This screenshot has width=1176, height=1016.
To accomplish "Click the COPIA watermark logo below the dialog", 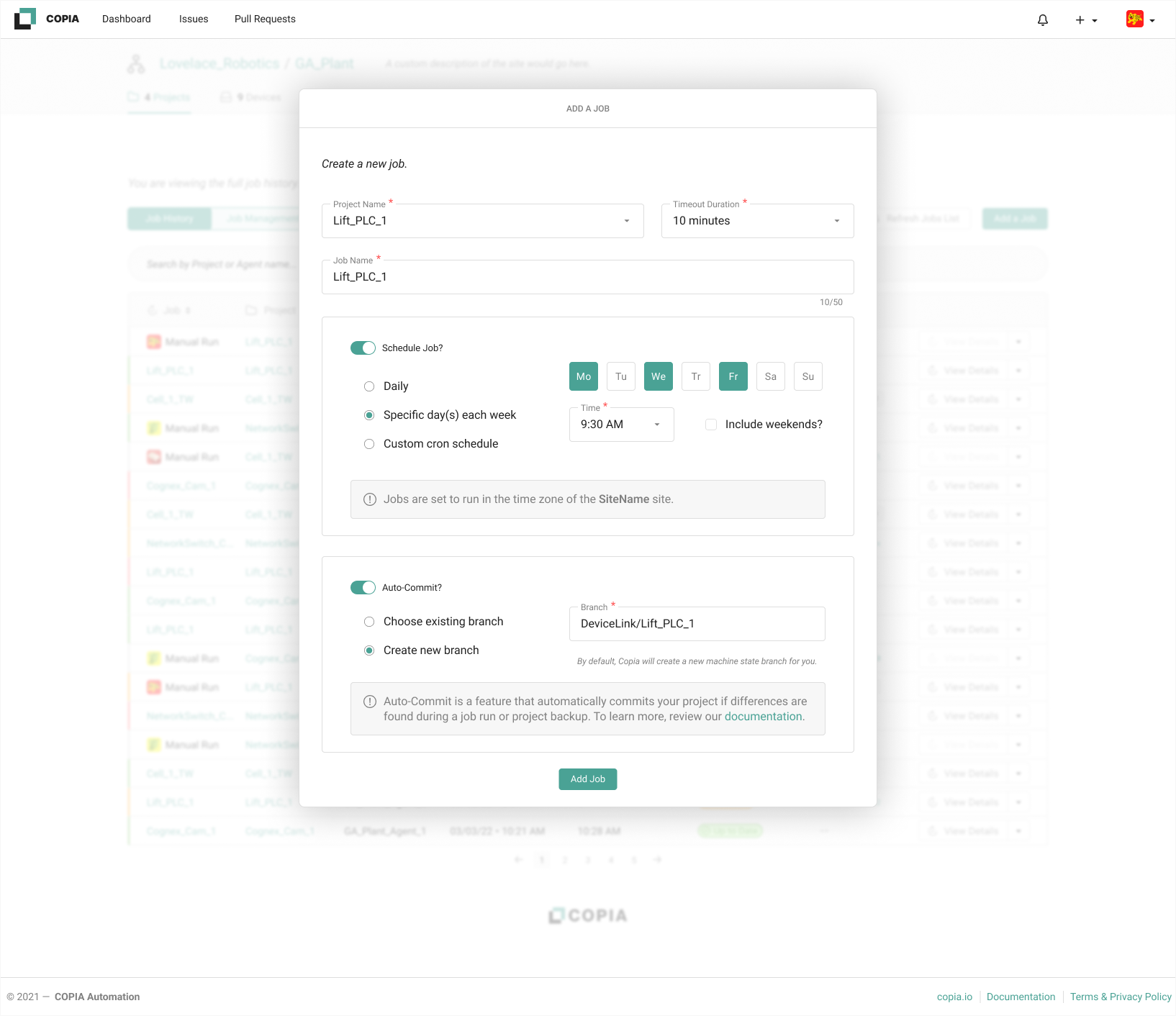I will click(x=588, y=915).
